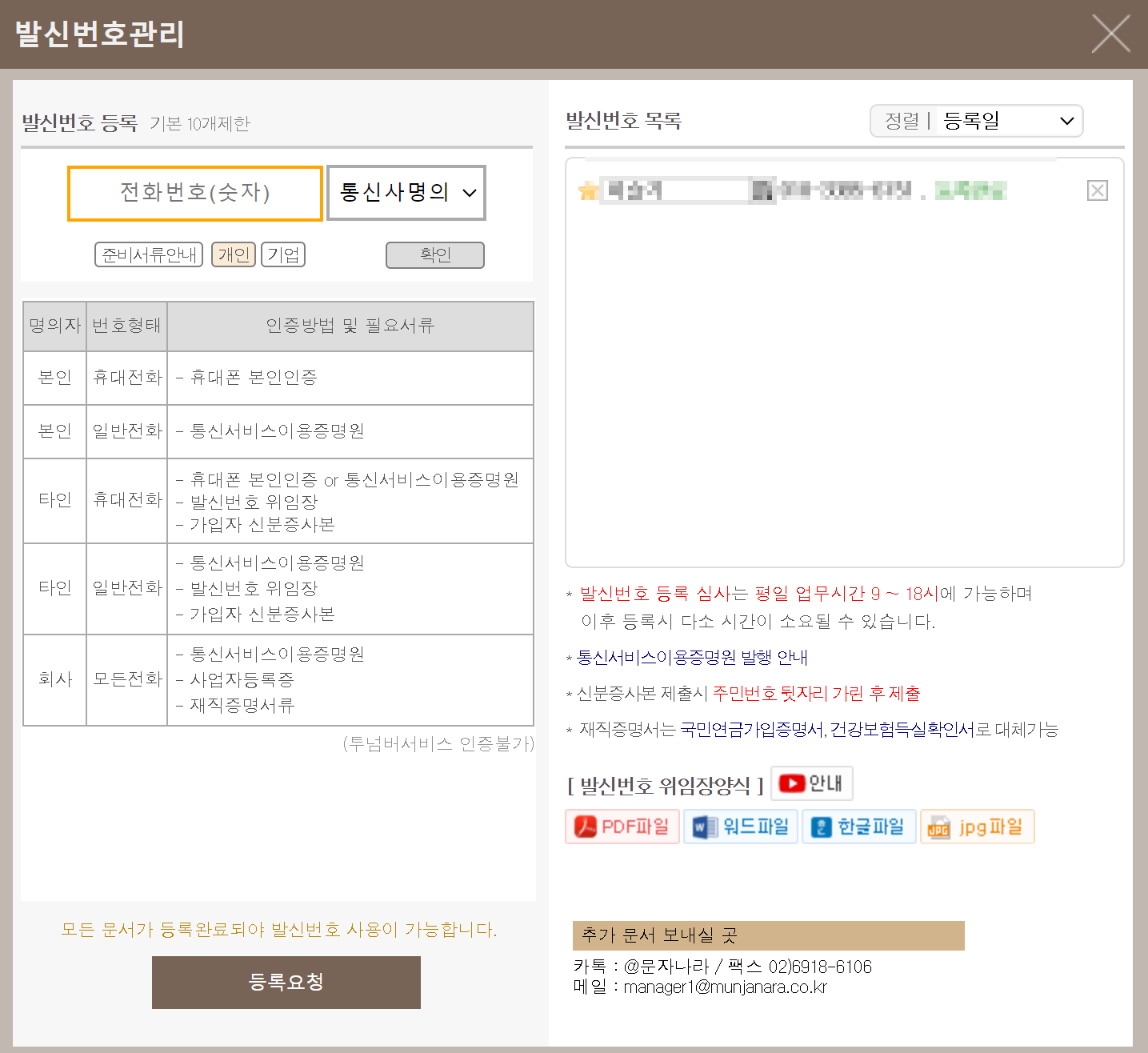This screenshot has width=1148, height=1053.
Task: Click the email manager1@munjanara.co.kr
Action: [725, 987]
